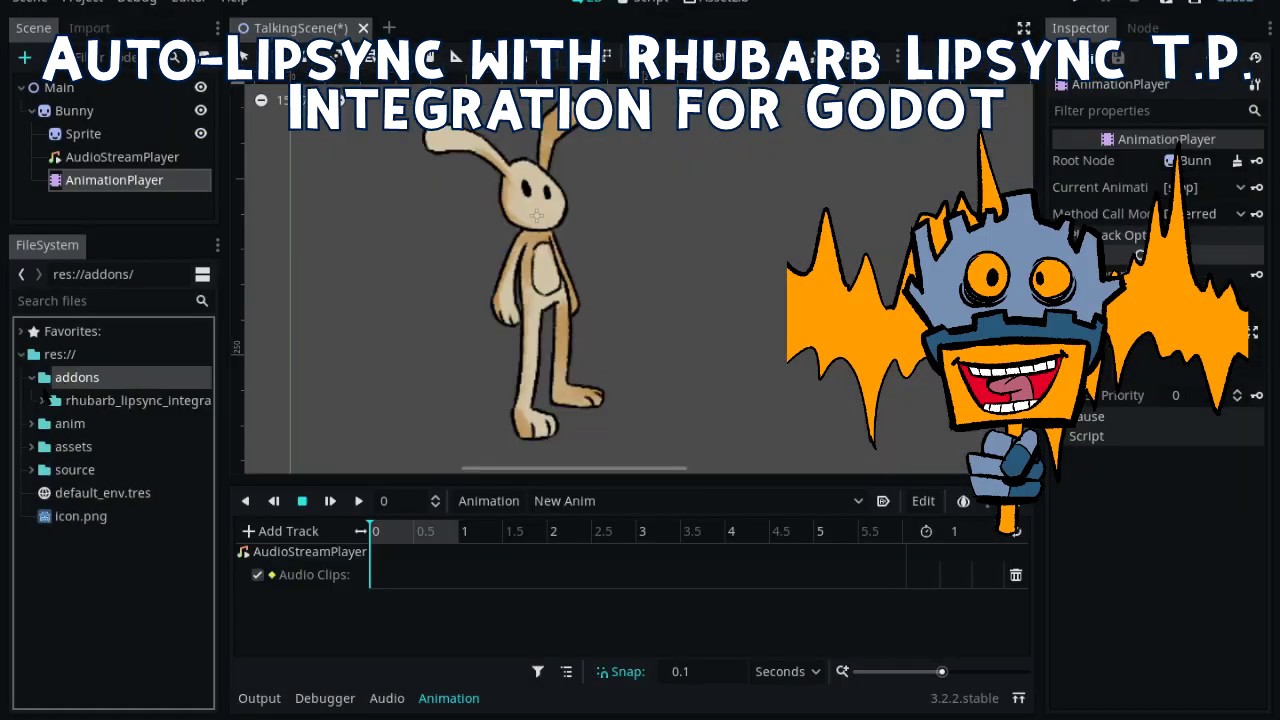Open the Seconds unit dropdown
The image size is (1280, 720).
[x=788, y=672]
